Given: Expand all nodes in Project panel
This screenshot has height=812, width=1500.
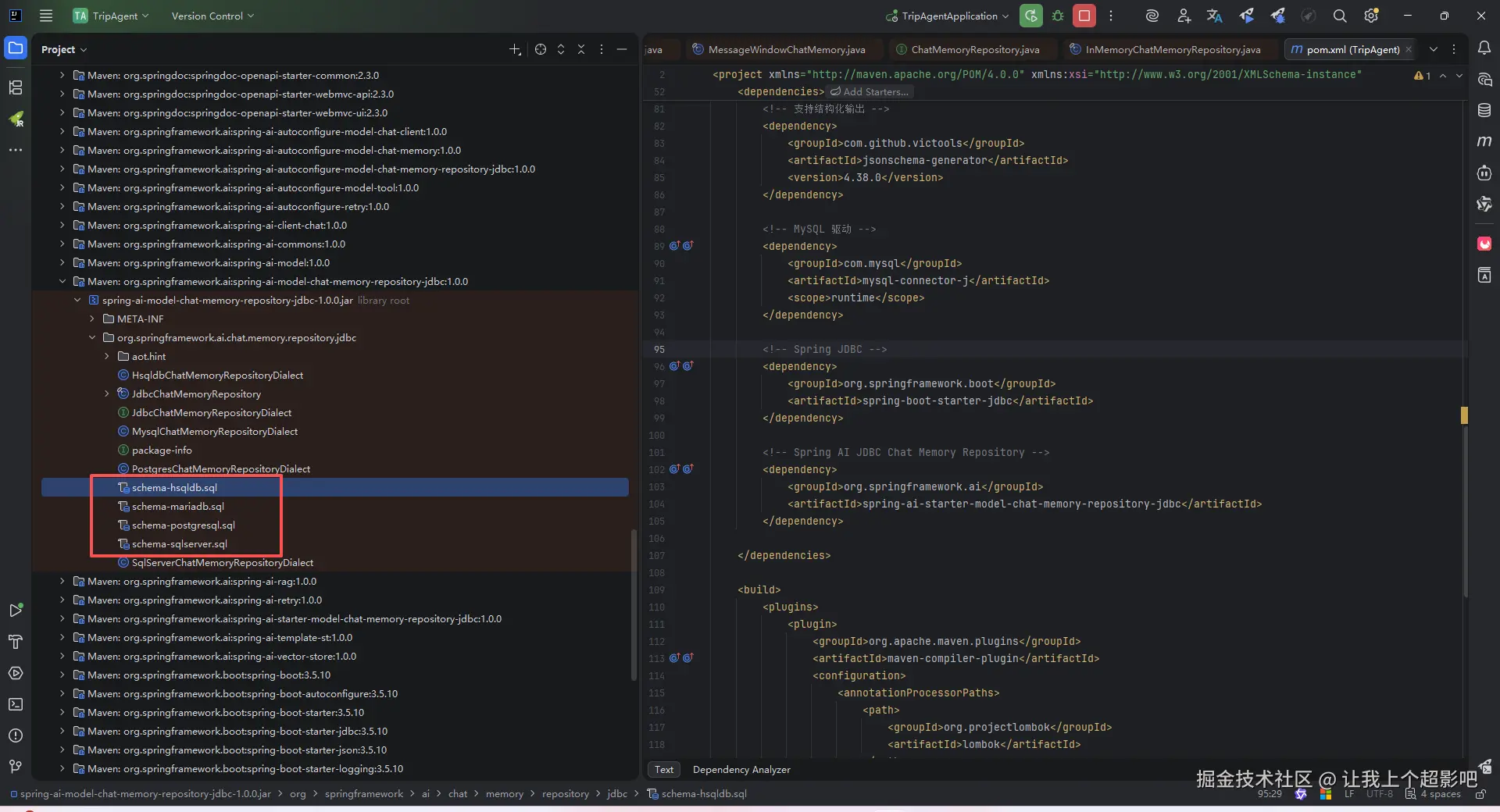Looking at the screenshot, I should coord(561,49).
